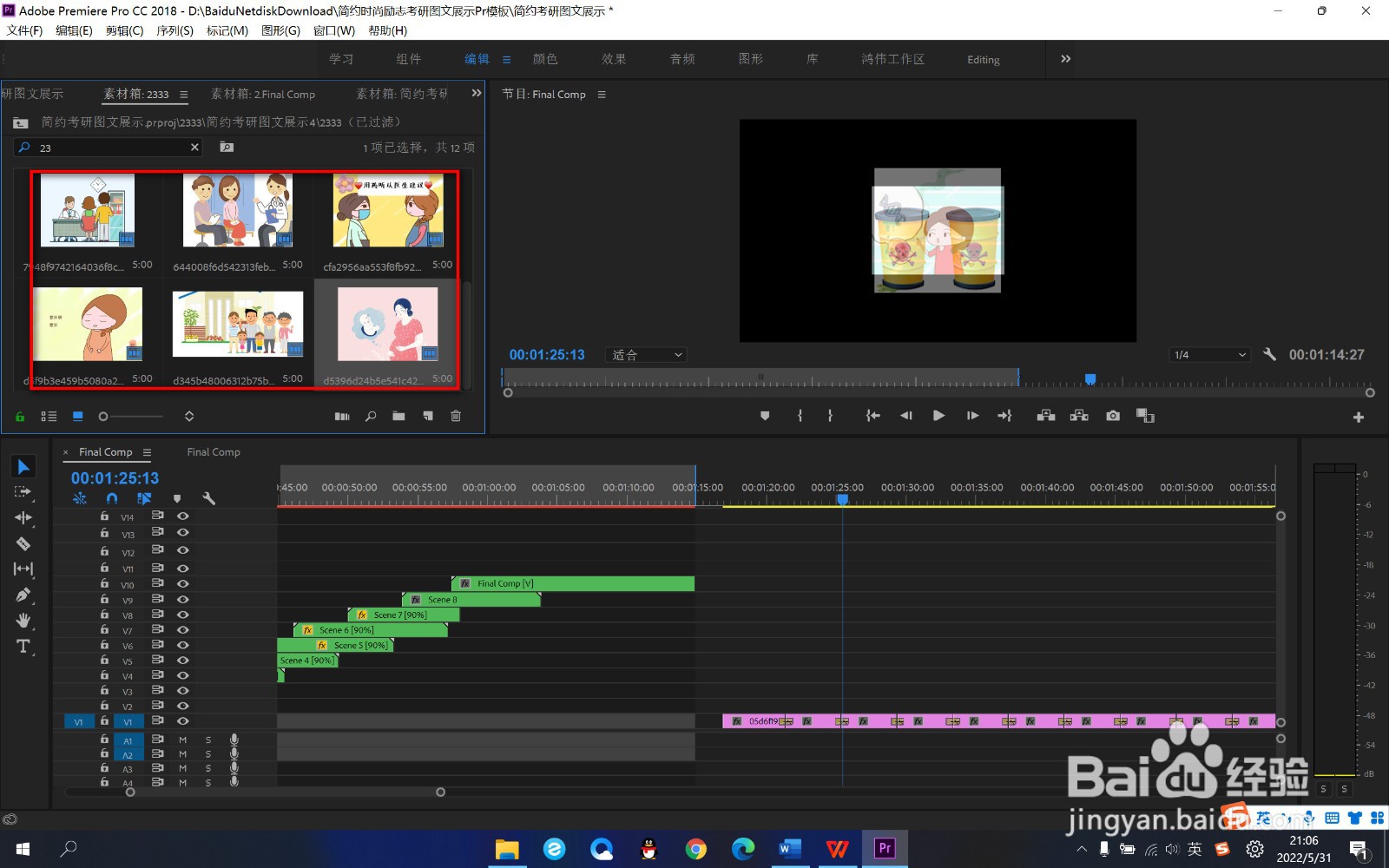Select the Pen tool
Screen dimensions: 1389x868
click(x=23, y=595)
